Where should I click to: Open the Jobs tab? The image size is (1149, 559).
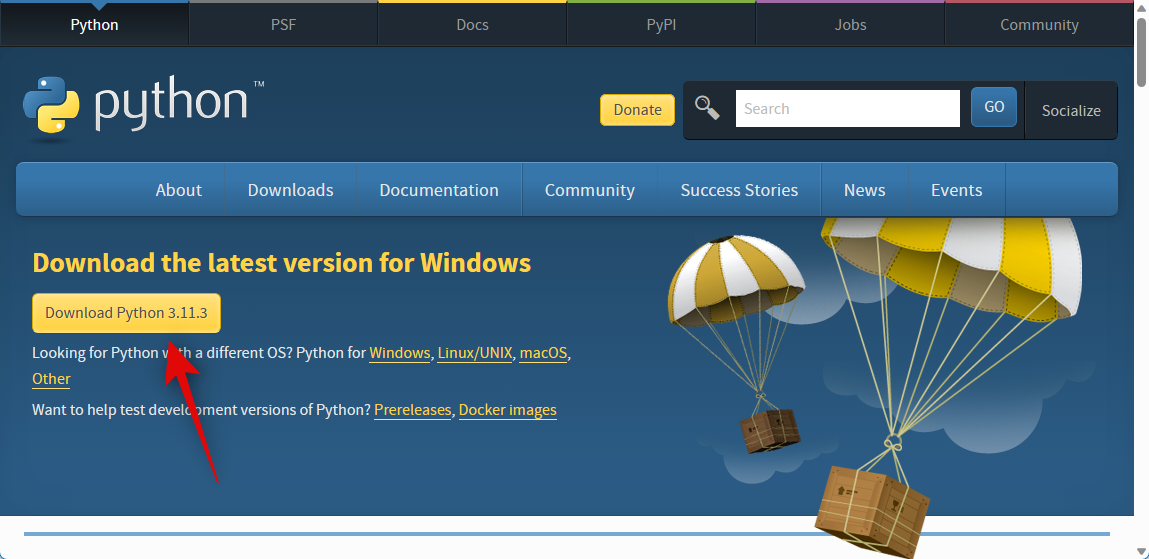coord(851,25)
